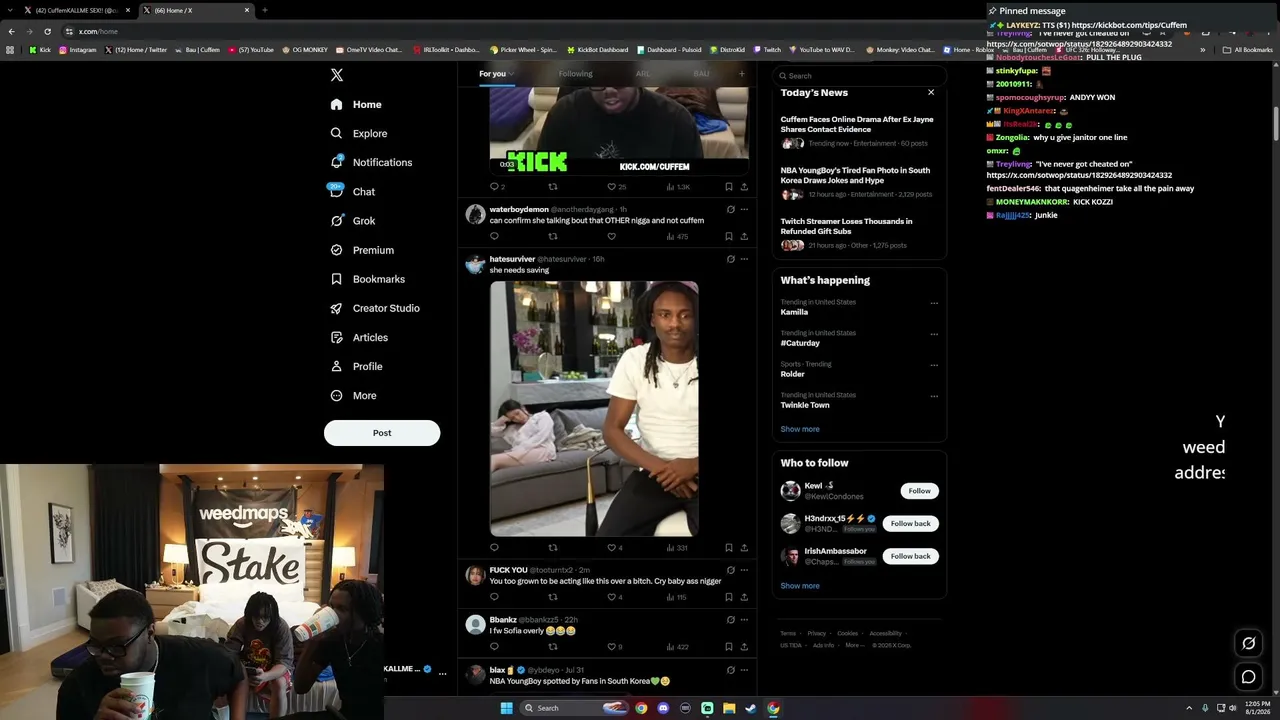Open more options on waterboydemon's post
Image resolution: width=1280 pixels, height=720 pixels.
coord(744,209)
